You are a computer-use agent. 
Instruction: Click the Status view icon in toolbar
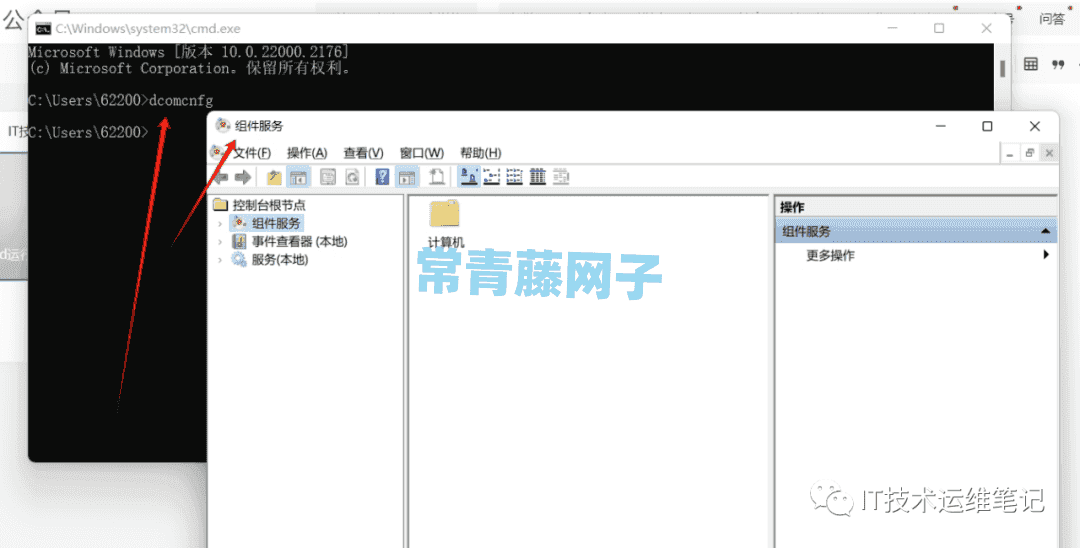click(x=561, y=177)
